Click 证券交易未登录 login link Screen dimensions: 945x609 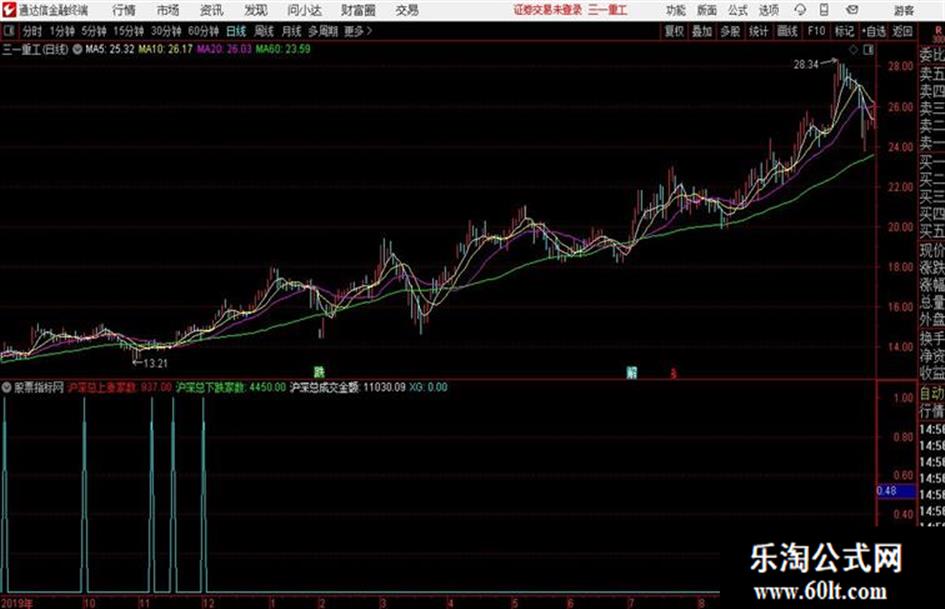pyautogui.click(x=548, y=10)
